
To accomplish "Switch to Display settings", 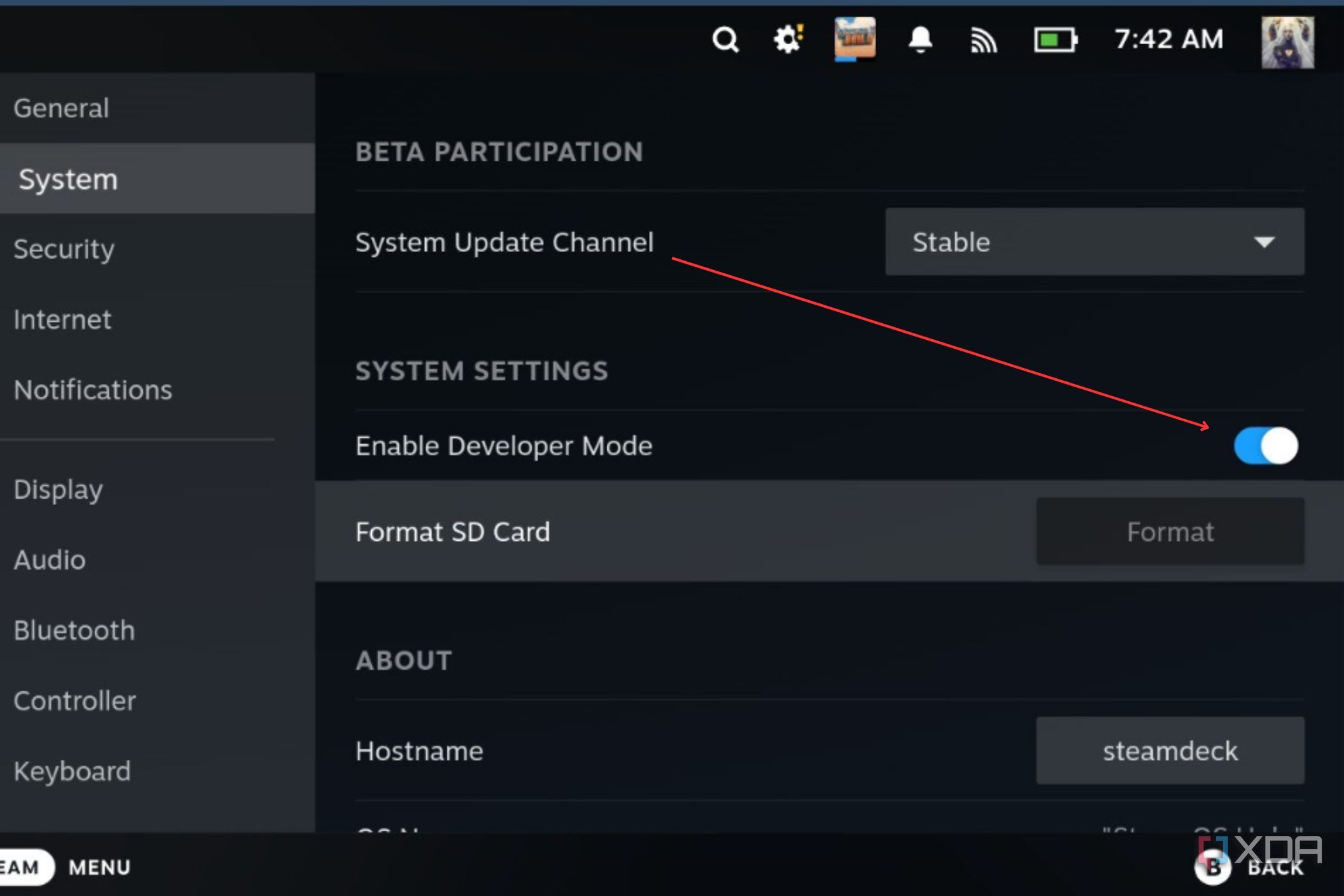I will pos(58,490).
